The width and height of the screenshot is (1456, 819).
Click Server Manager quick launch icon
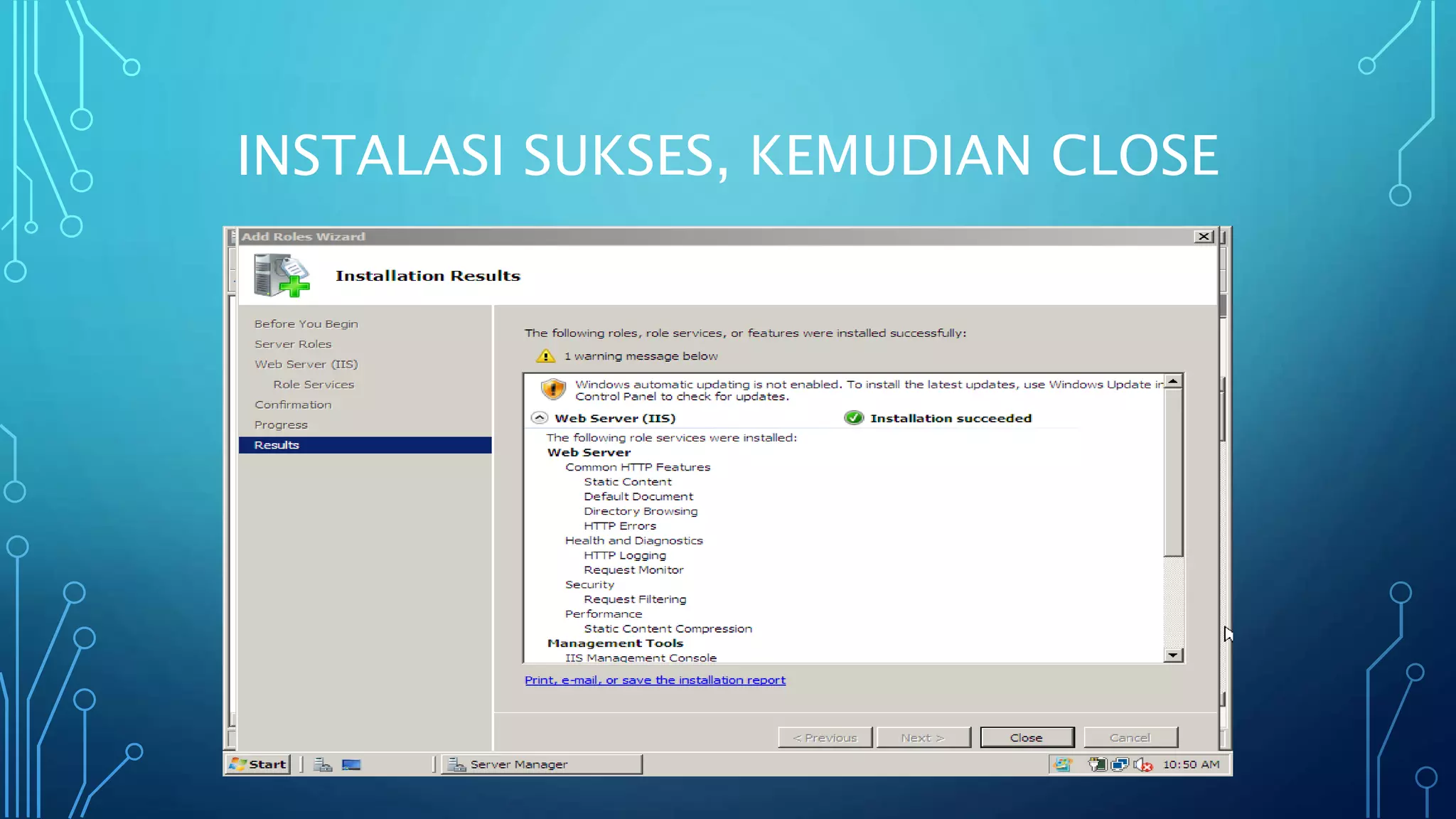click(x=323, y=764)
